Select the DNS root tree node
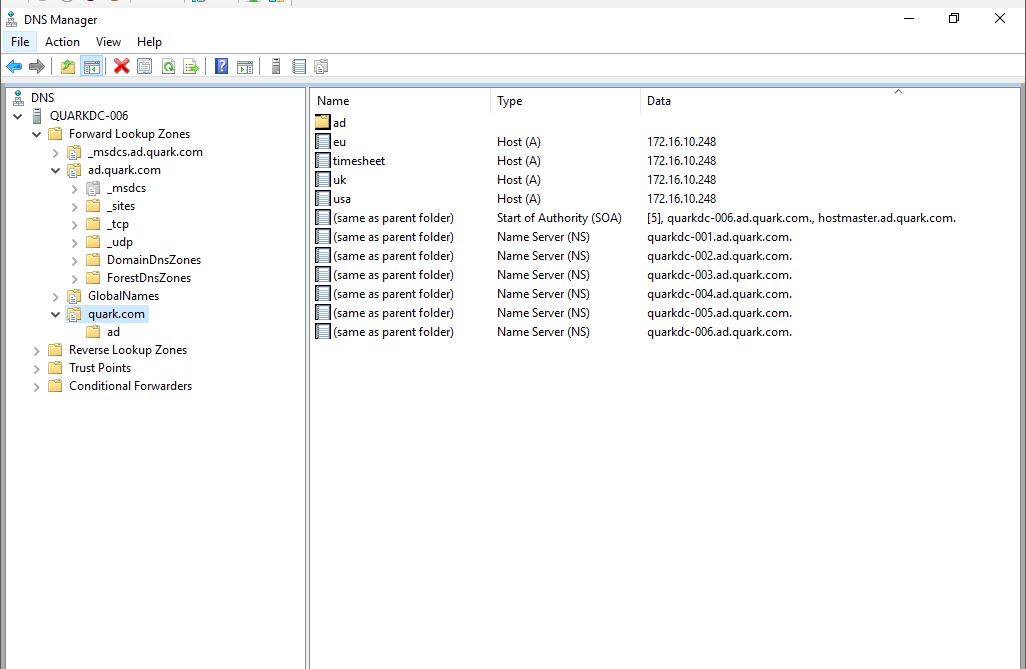 (x=43, y=98)
